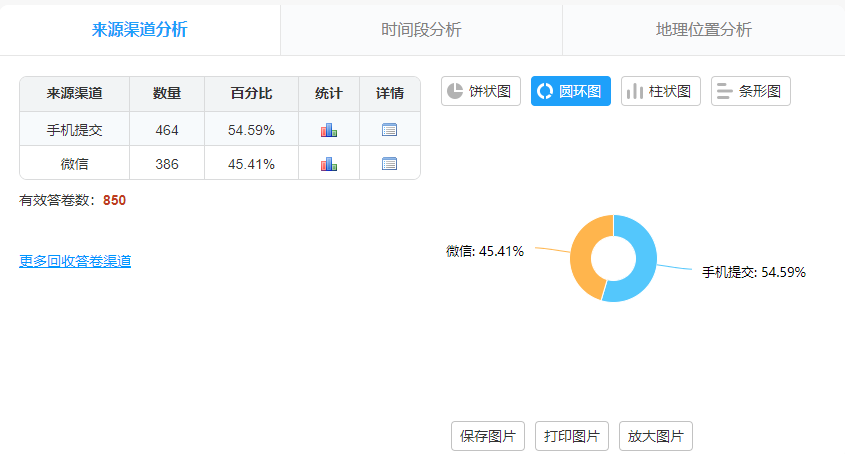
Task: Click the 更多回收答卷渠道 link
Action: pos(75,261)
